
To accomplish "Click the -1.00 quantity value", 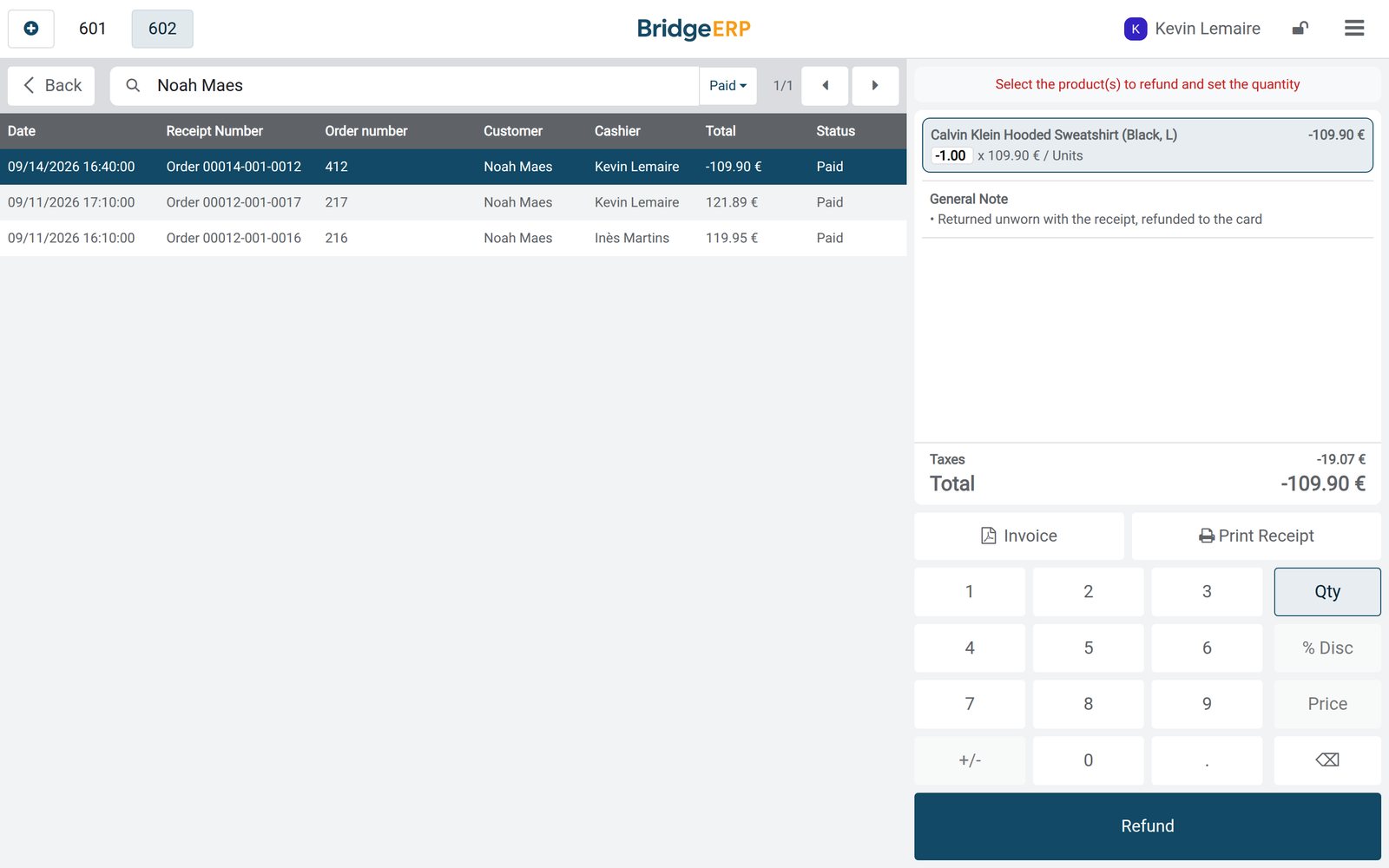I will (x=951, y=155).
